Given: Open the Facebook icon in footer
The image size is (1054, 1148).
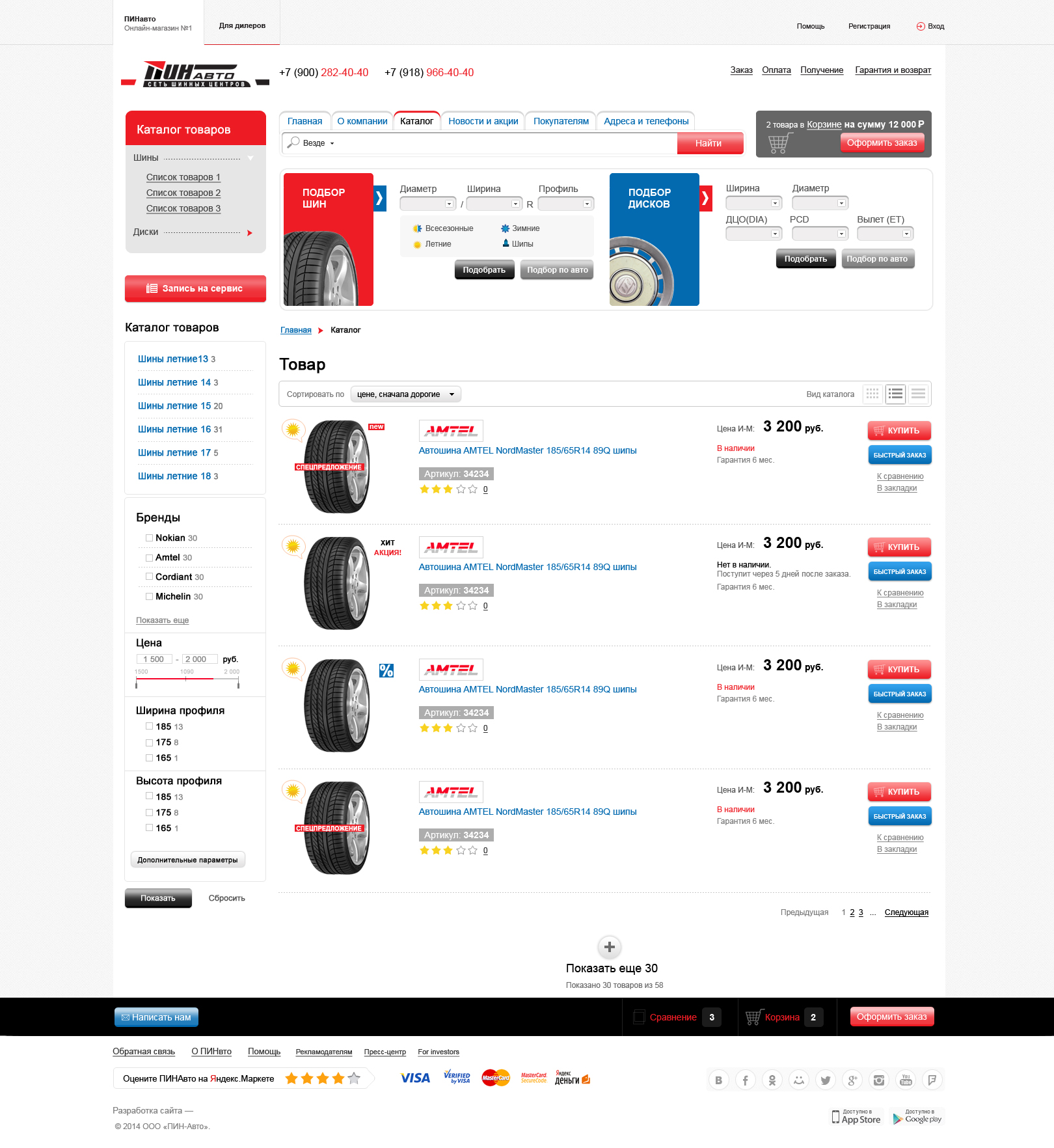Looking at the screenshot, I should point(746,1080).
